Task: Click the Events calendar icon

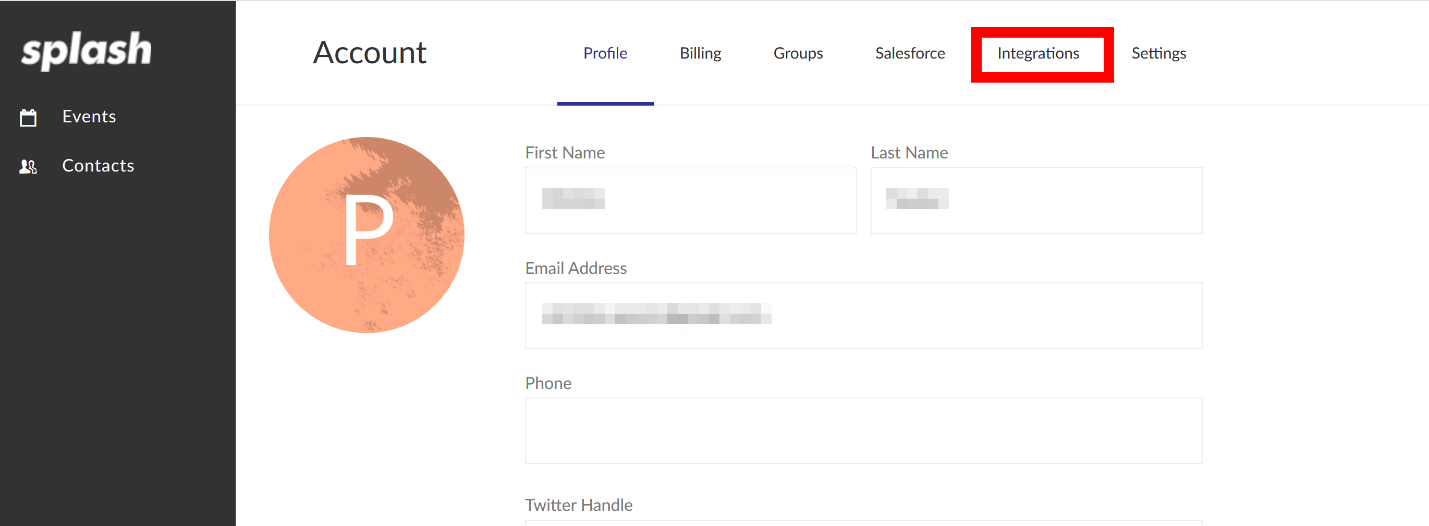Action: click(x=29, y=117)
